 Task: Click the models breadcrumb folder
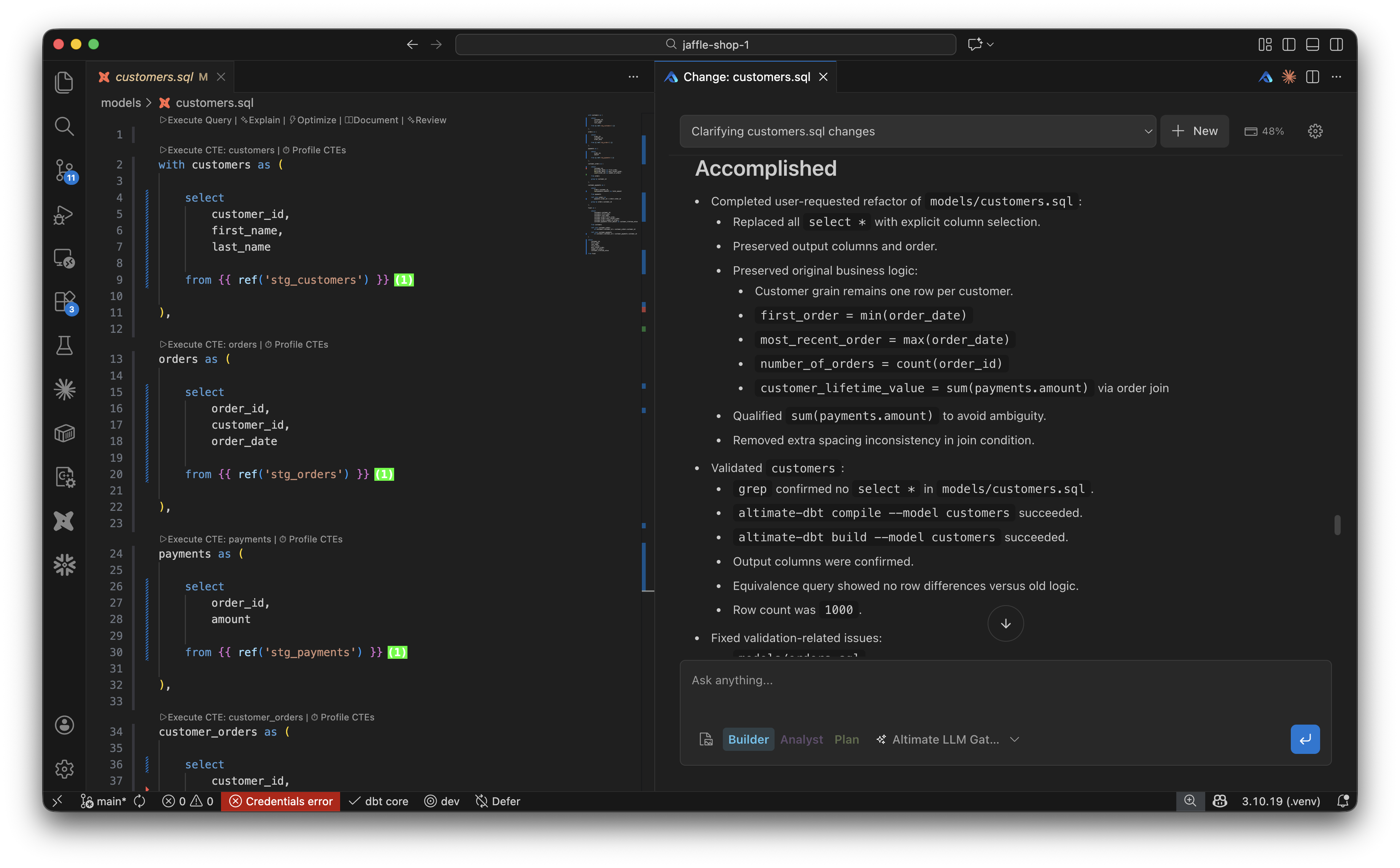(x=121, y=103)
